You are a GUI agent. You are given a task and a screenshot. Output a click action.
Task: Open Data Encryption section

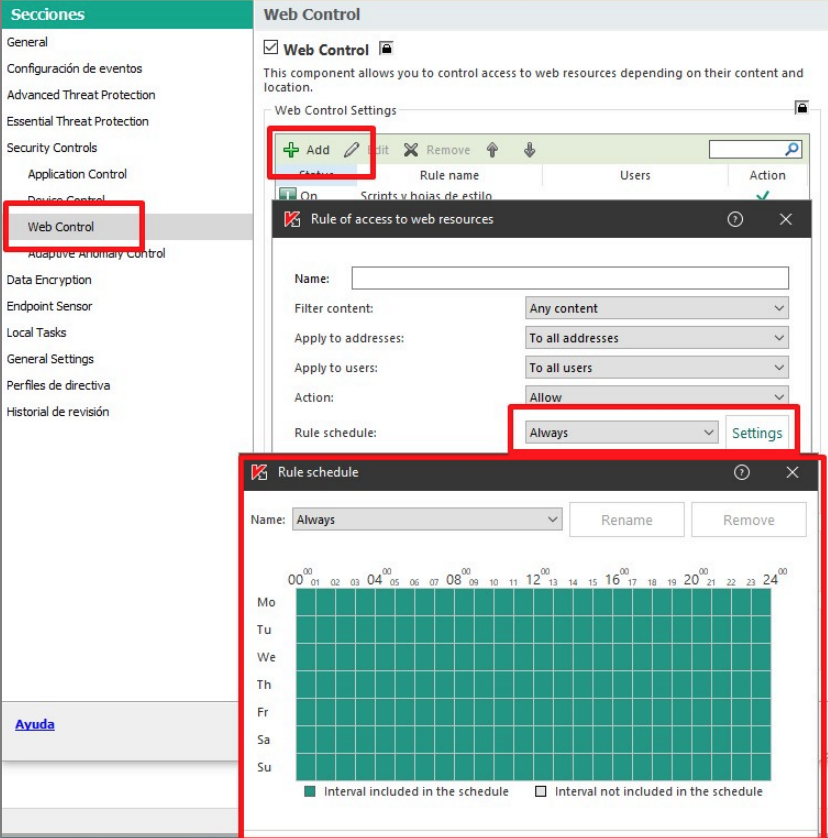49,280
